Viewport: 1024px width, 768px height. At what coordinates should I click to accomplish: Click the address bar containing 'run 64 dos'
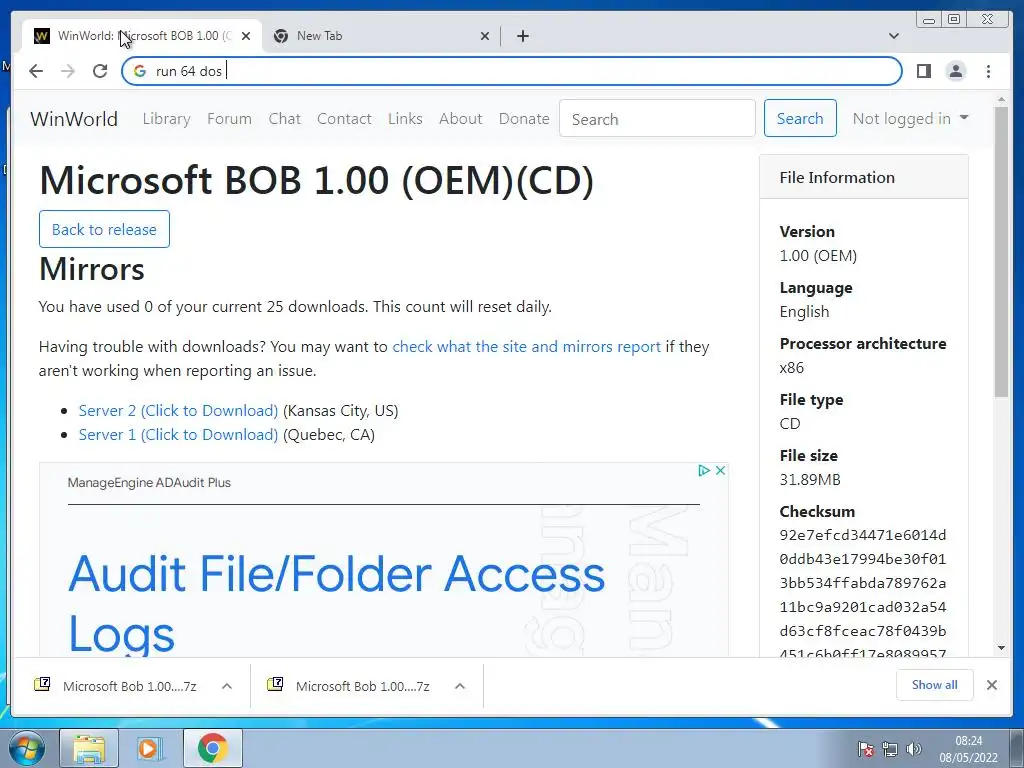[512, 71]
